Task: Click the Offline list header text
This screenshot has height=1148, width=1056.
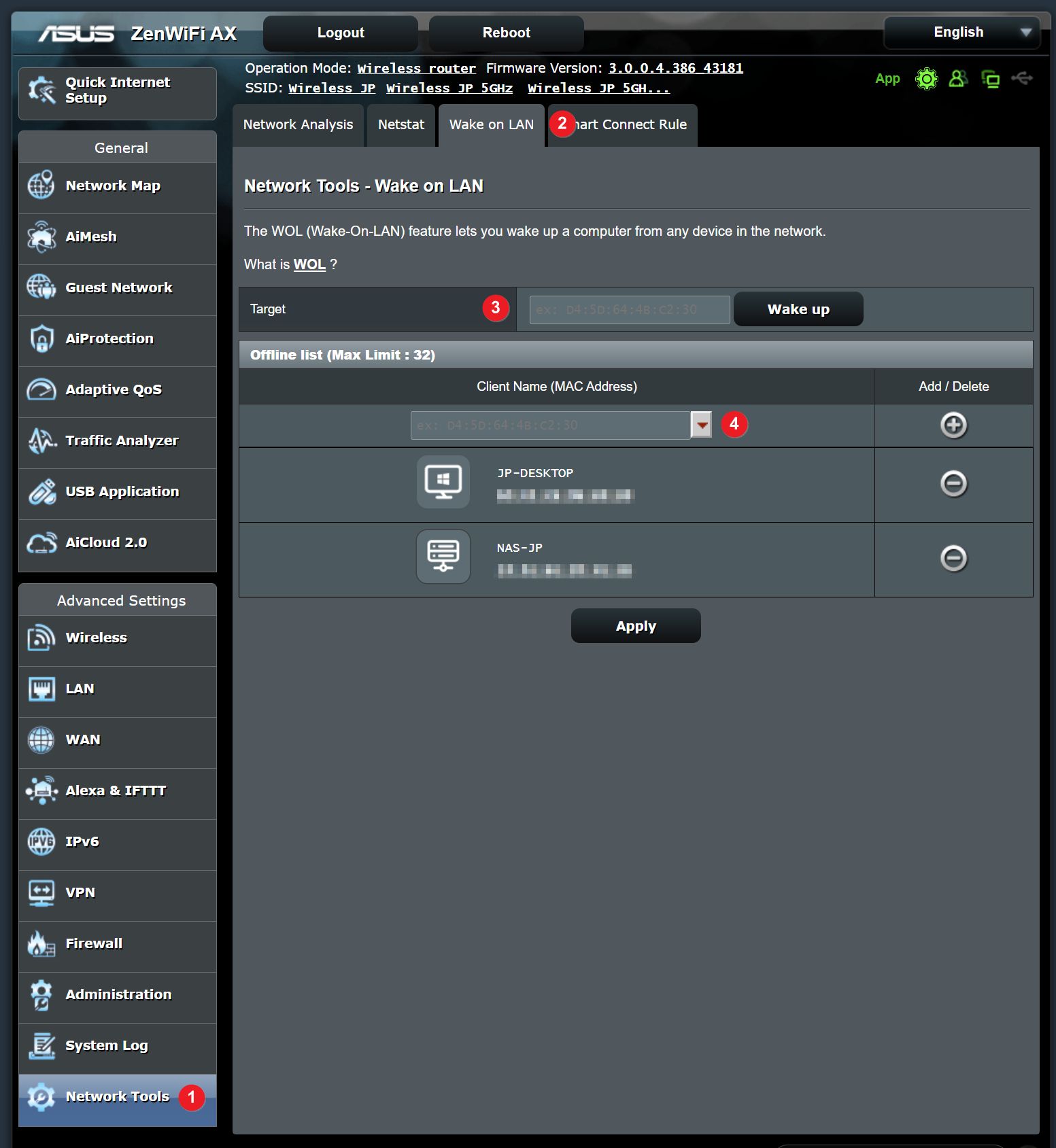Action: (x=343, y=355)
